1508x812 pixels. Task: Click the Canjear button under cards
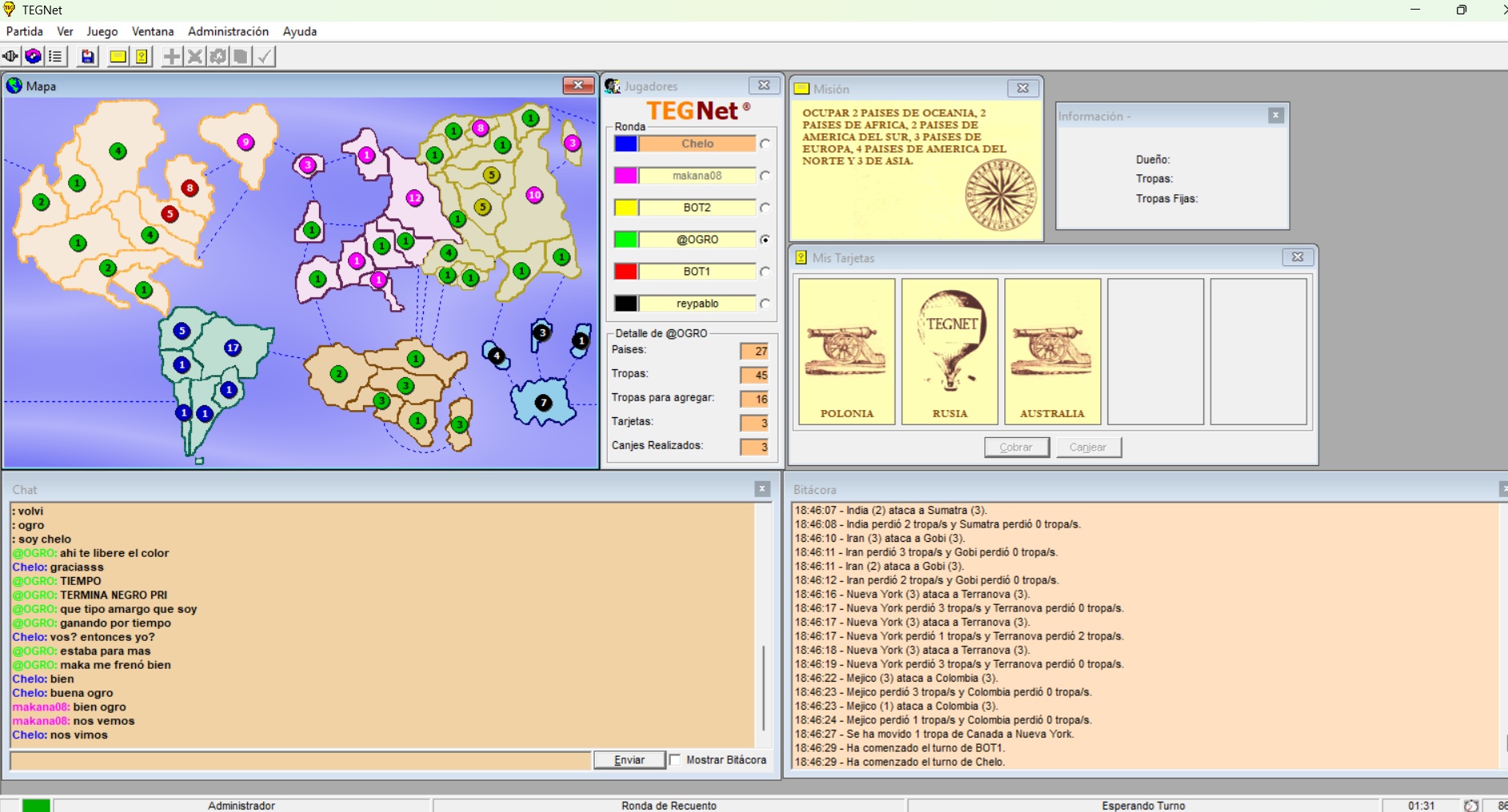(1088, 448)
